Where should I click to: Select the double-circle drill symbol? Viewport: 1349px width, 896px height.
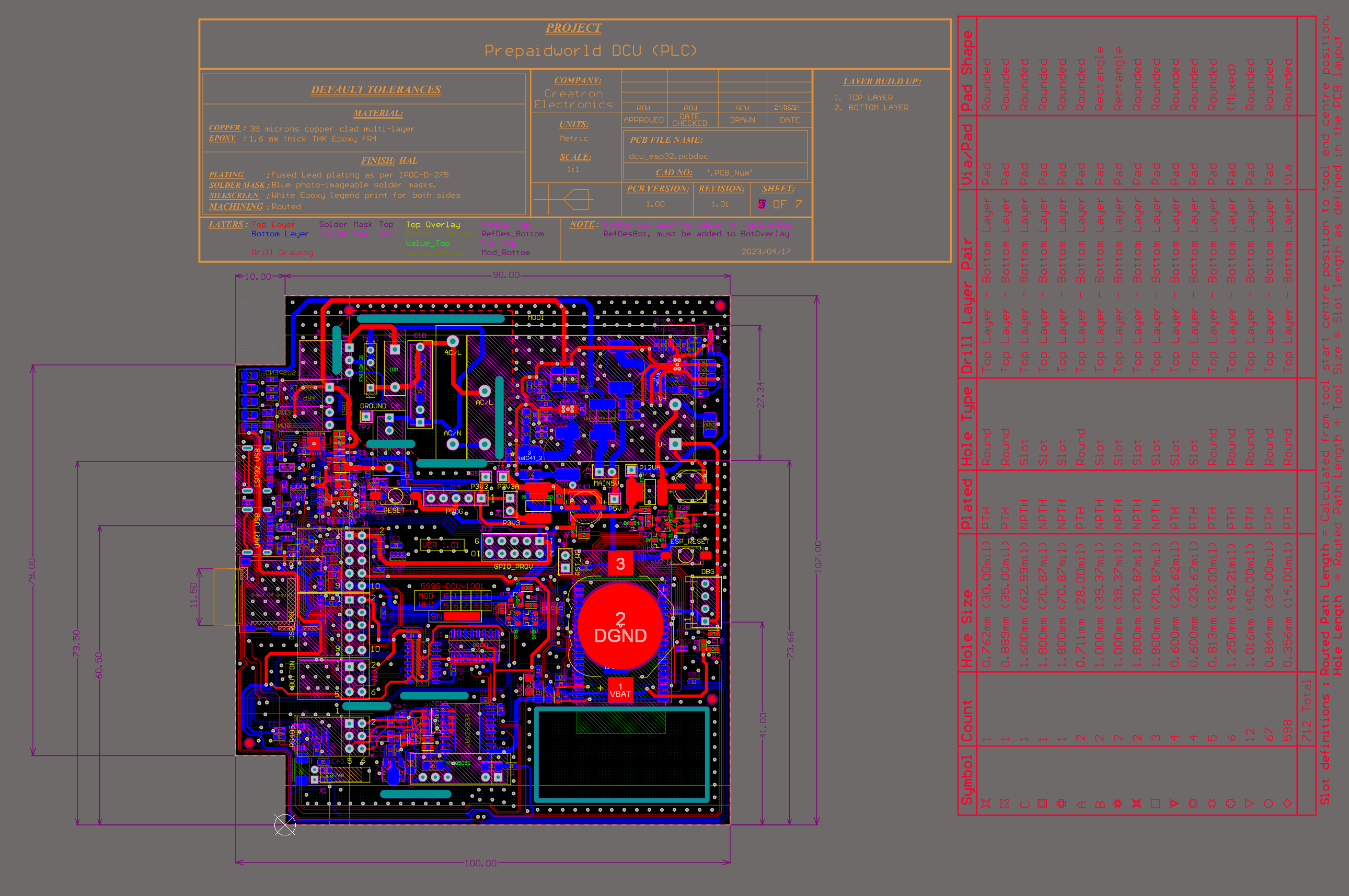[x=1193, y=803]
